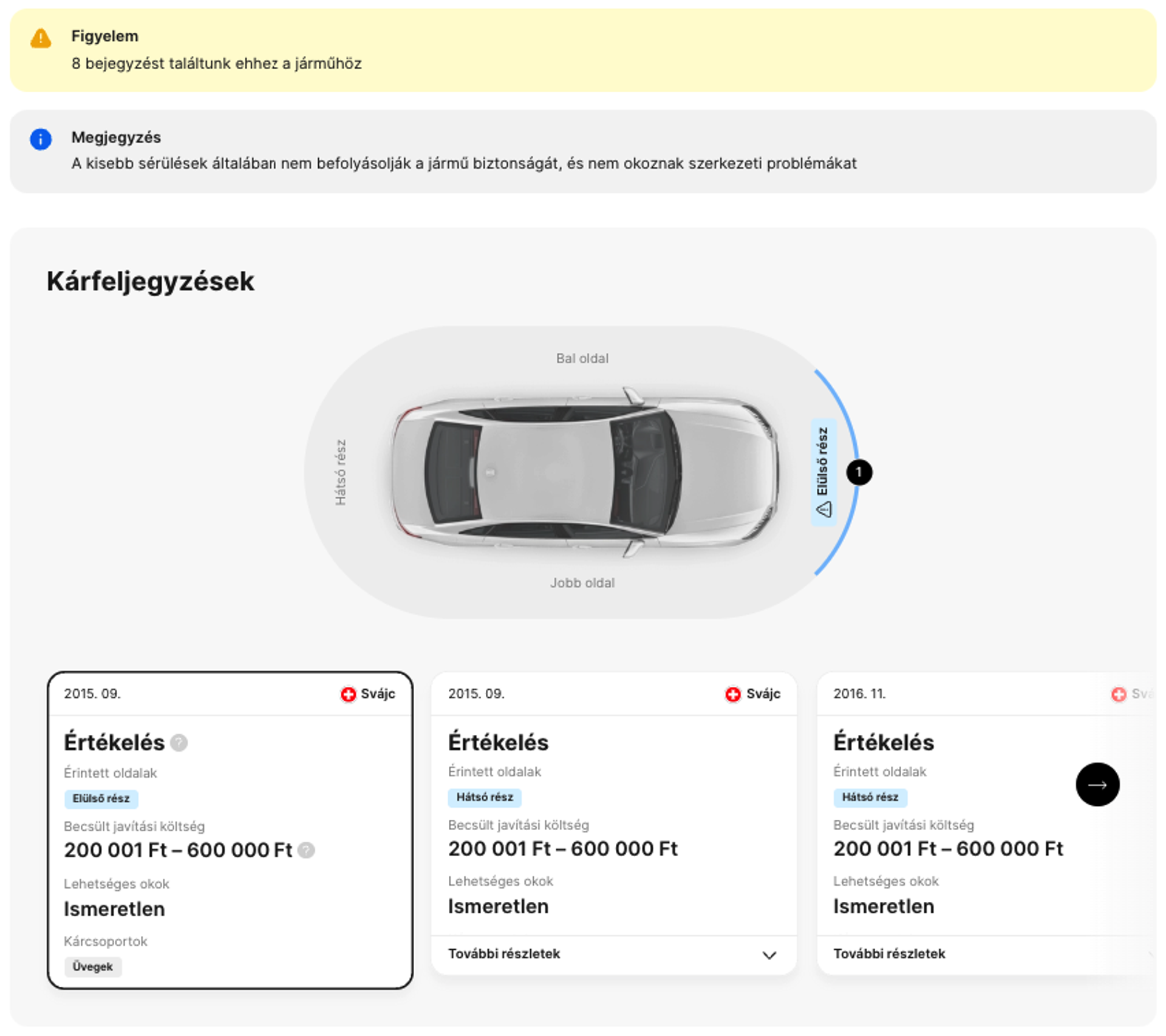Click the Üvegek damage group tag
1166x1036 pixels.
(93, 967)
